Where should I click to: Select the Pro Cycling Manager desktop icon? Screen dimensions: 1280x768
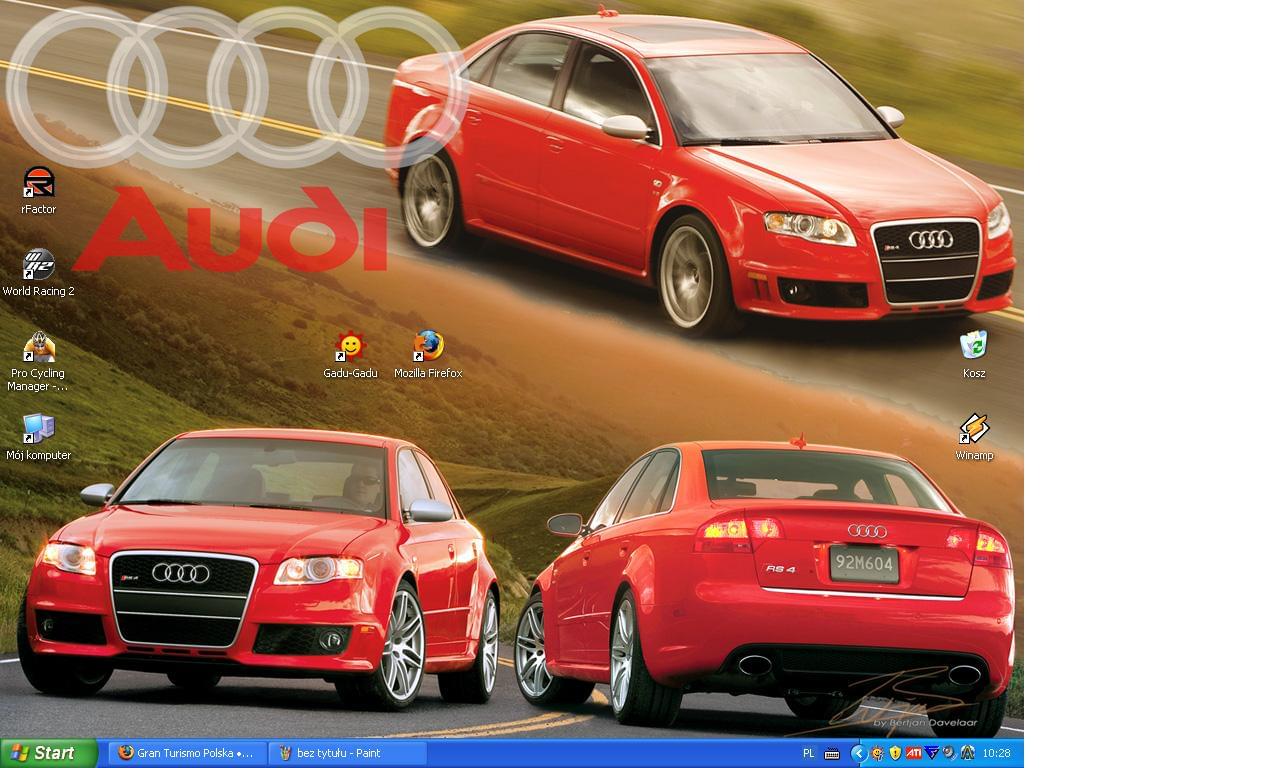tap(38, 360)
